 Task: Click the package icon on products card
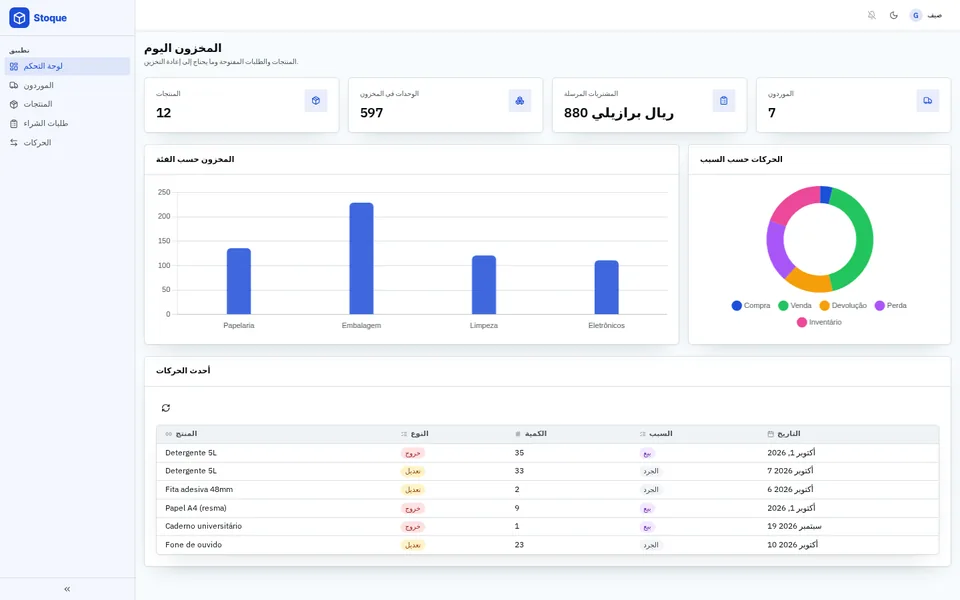[x=316, y=100]
